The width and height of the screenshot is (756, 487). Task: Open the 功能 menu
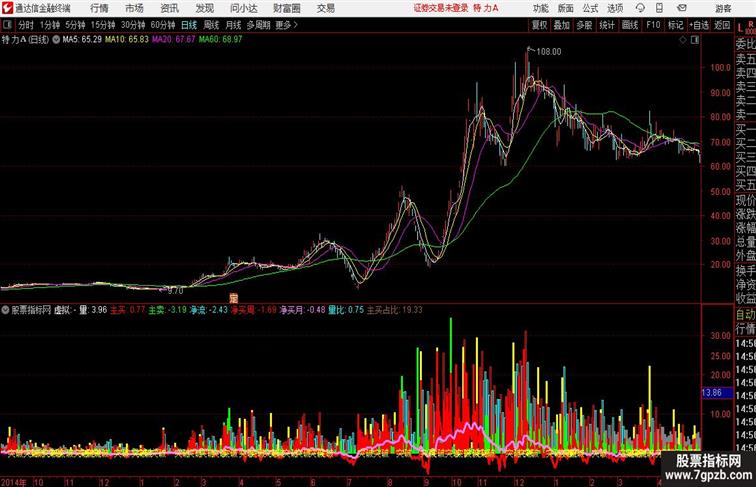click(541, 8)
